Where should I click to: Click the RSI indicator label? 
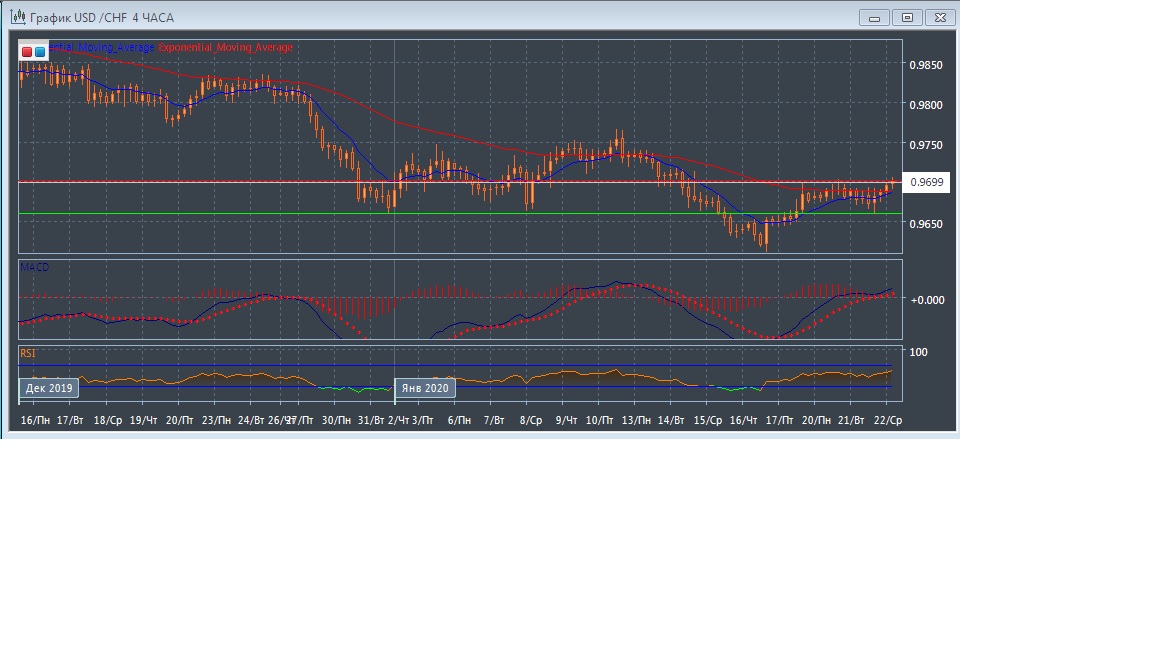pyautogui.click(x=28, y=353)
